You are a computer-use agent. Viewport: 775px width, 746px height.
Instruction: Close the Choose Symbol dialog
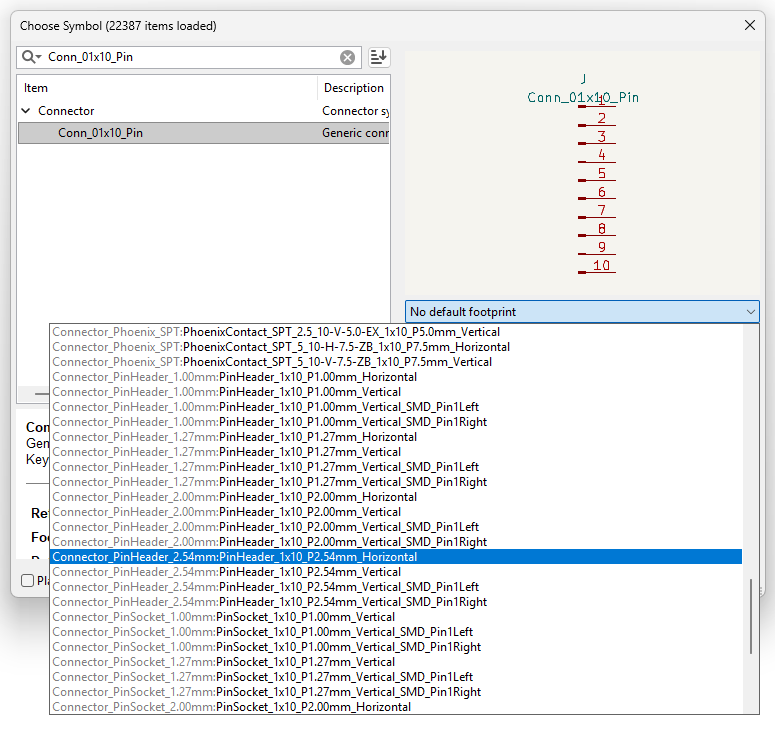(x=750, y=25)
